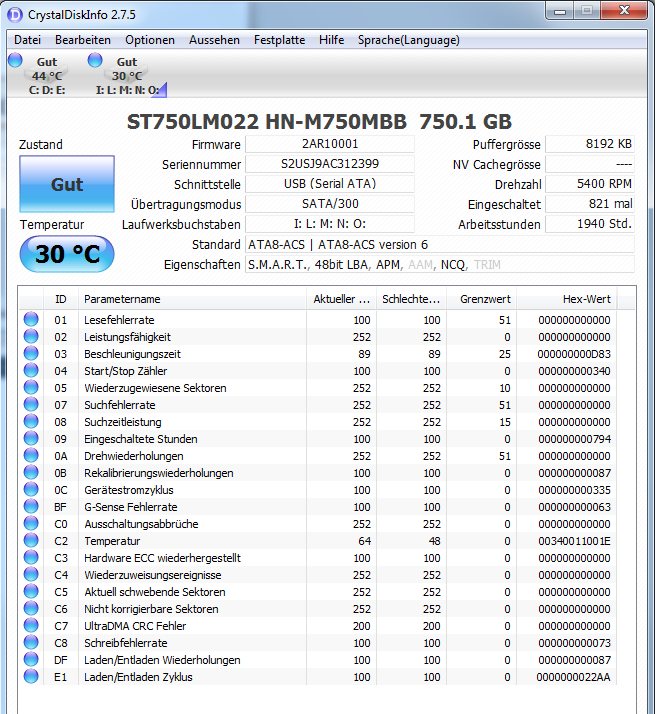
Task: Click hex value 0000000022AA
Action: [574, 677]
